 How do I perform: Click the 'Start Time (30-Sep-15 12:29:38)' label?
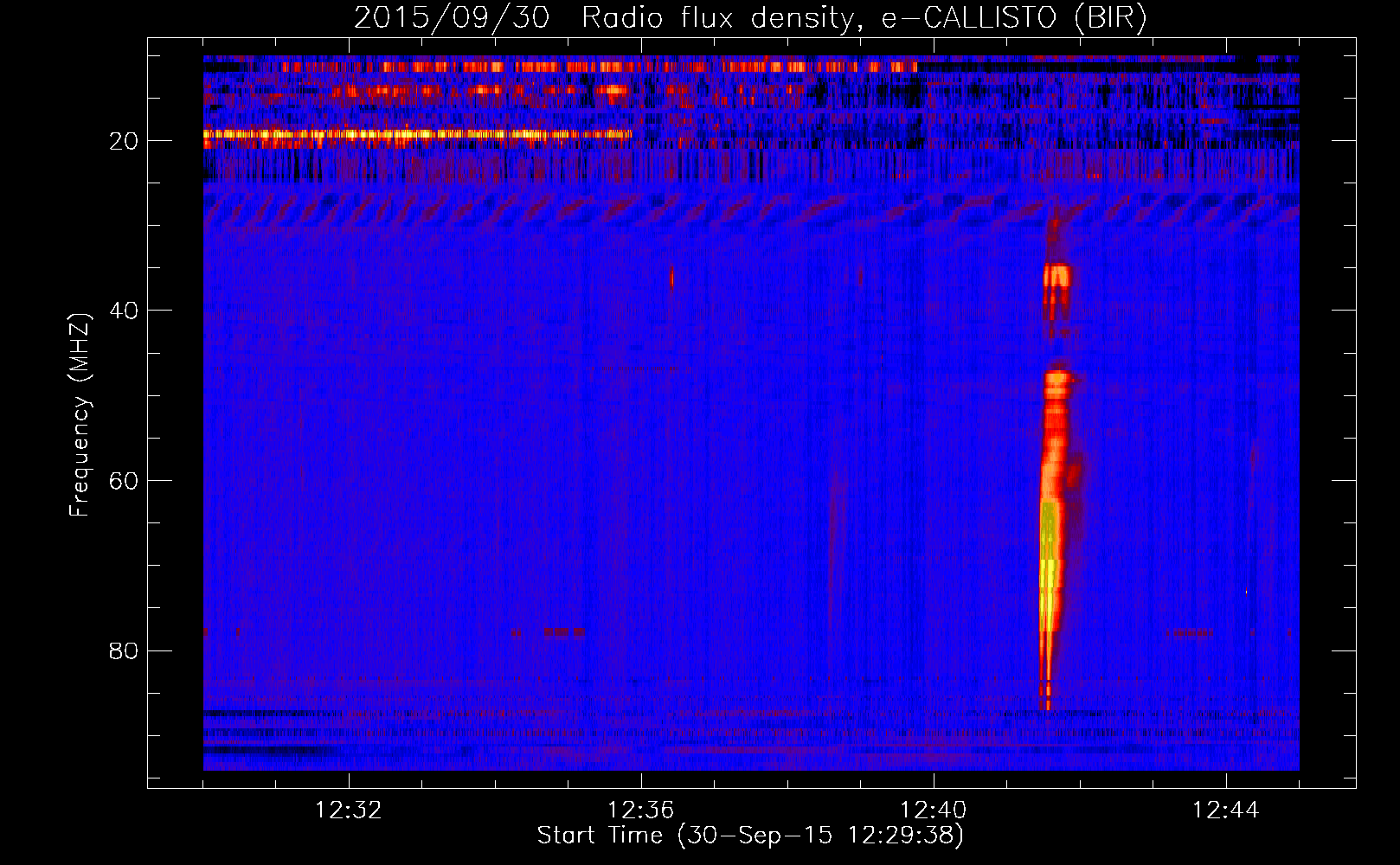tap(750, 836)
